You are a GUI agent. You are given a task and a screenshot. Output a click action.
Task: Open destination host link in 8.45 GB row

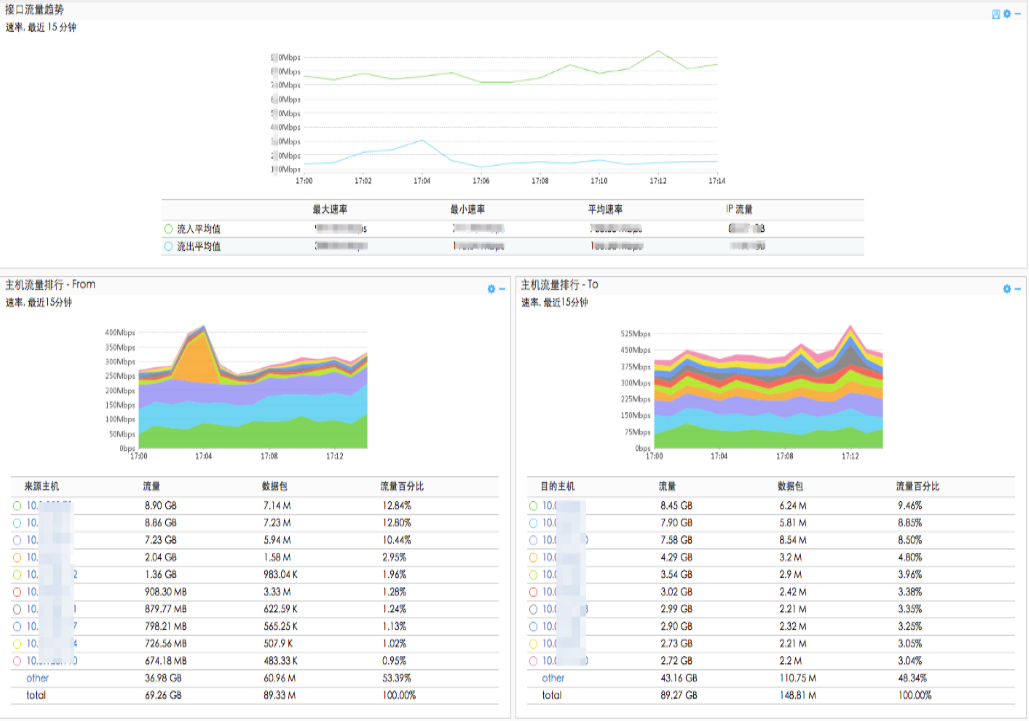pyautogui.click(x=563, y=506)
